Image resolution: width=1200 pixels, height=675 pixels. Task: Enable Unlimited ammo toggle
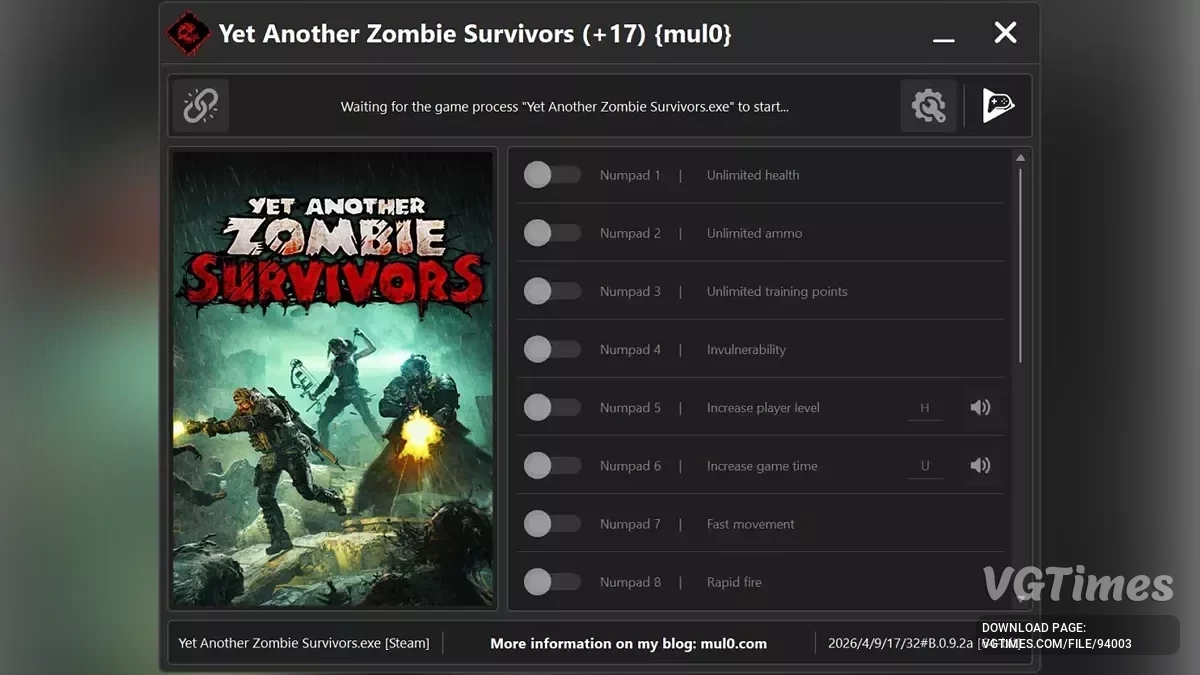pyautogui.click(x=552, y=233)
